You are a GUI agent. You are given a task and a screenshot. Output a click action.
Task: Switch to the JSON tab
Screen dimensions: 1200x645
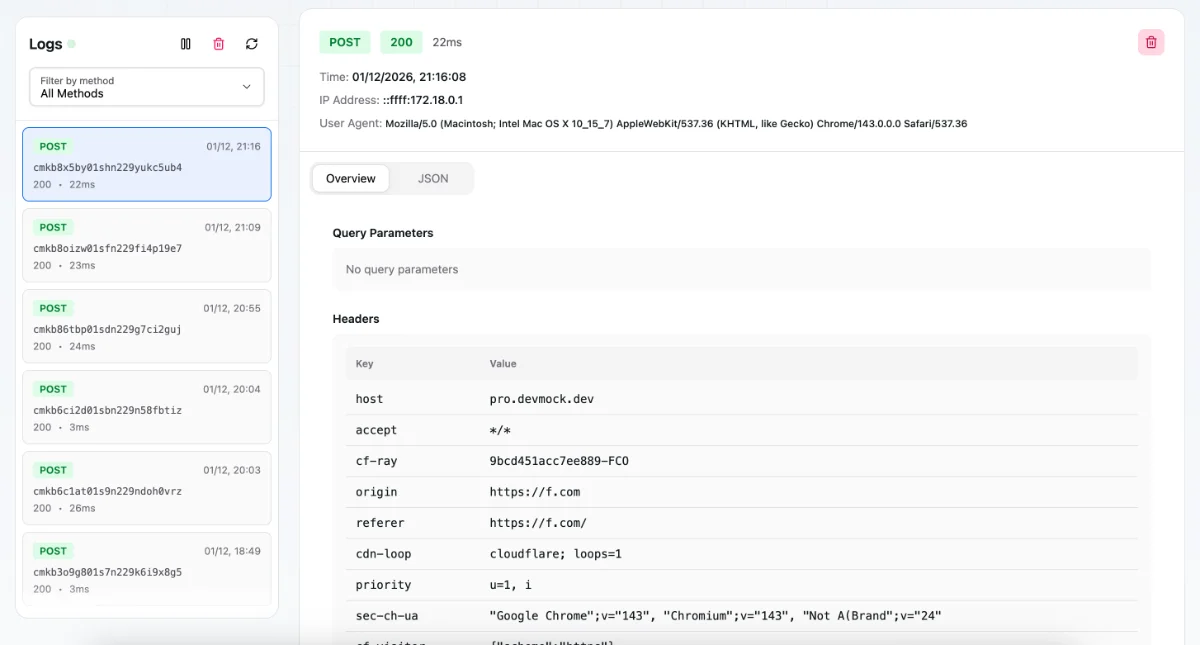(433, 178)
